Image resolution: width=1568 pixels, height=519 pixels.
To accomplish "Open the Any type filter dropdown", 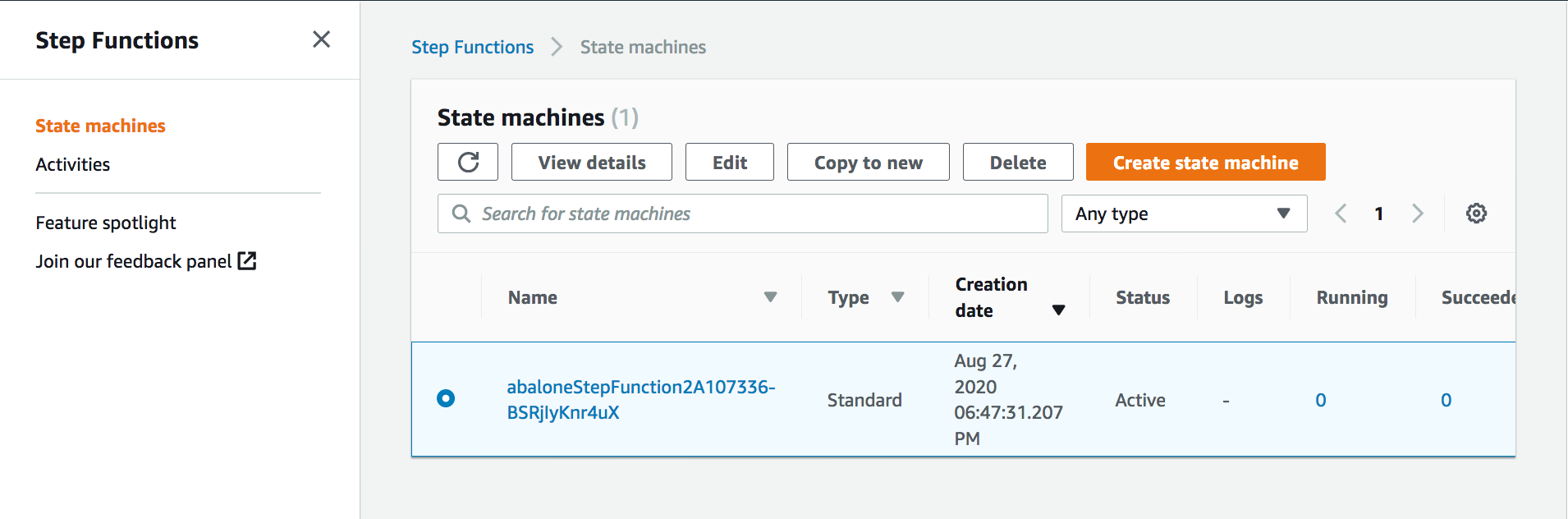I will click(1184, 214).
